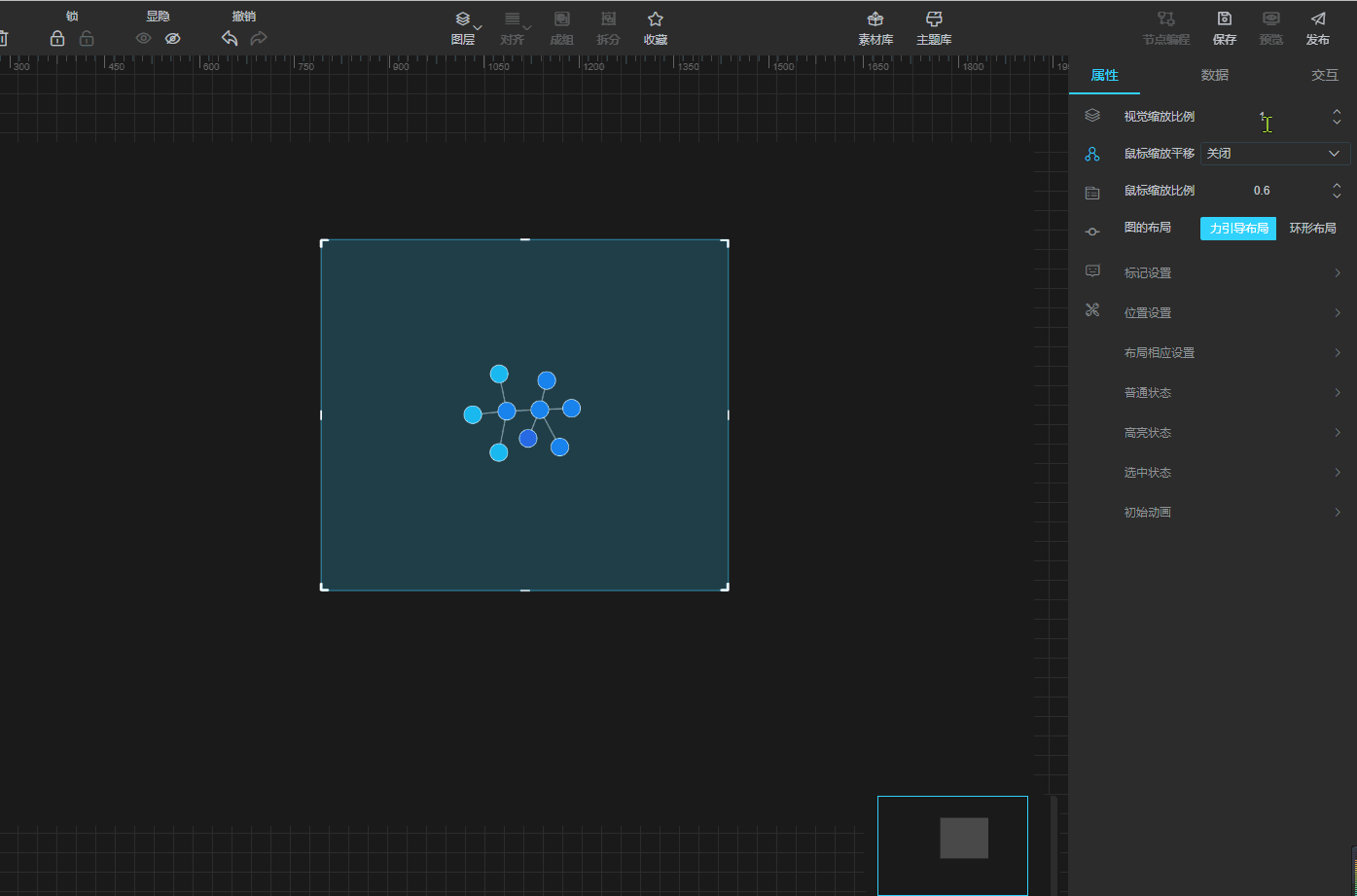Click the 发布 publish button
Image resolution: width=1357 pixels, height=896 pixels.
coord(1318,29)
